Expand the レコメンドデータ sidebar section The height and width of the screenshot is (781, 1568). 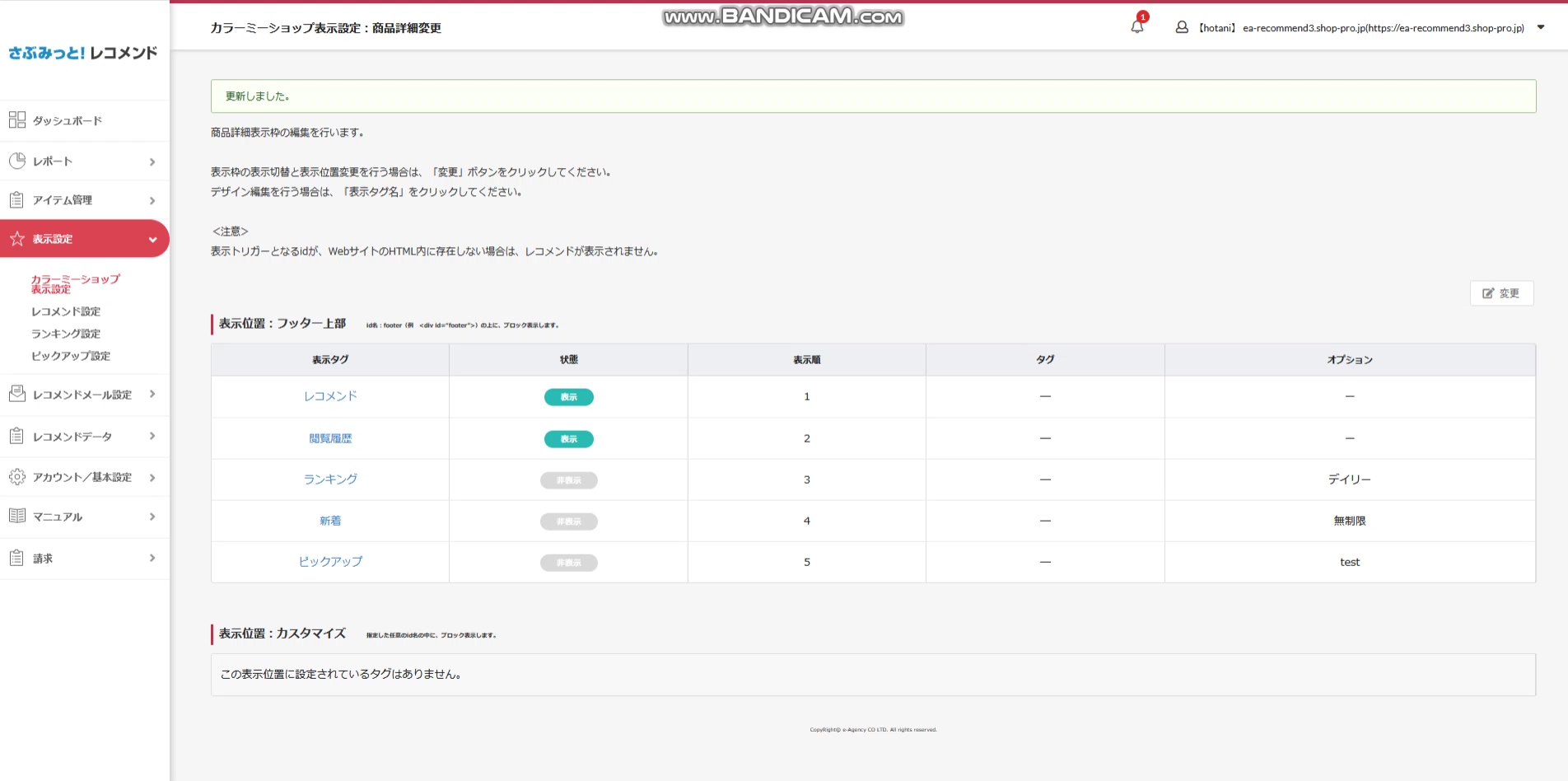pyautogui.click(x=152, y=436)
